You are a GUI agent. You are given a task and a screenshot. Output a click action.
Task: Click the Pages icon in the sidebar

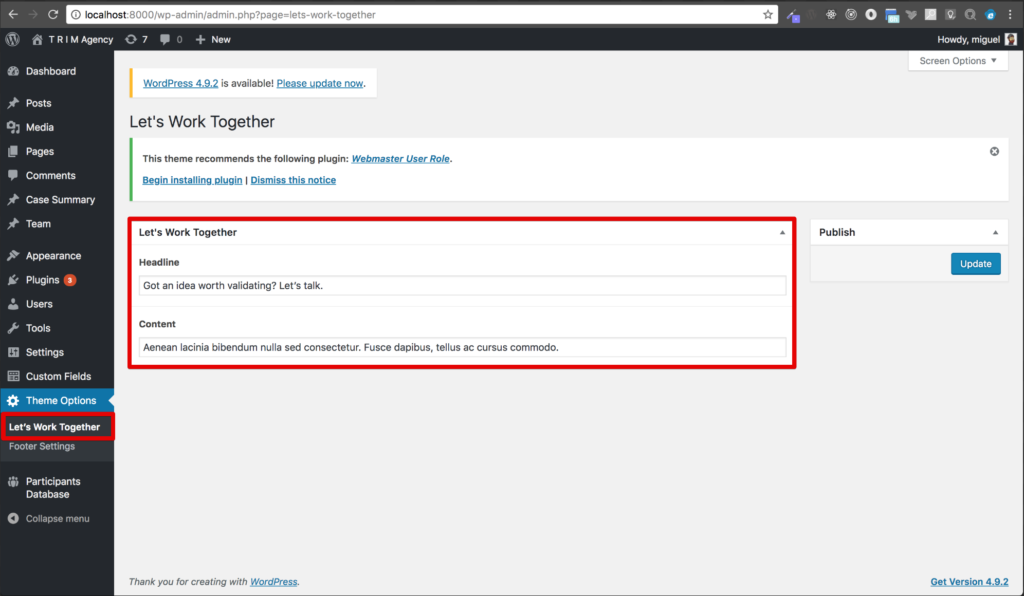tap(13, 151)
